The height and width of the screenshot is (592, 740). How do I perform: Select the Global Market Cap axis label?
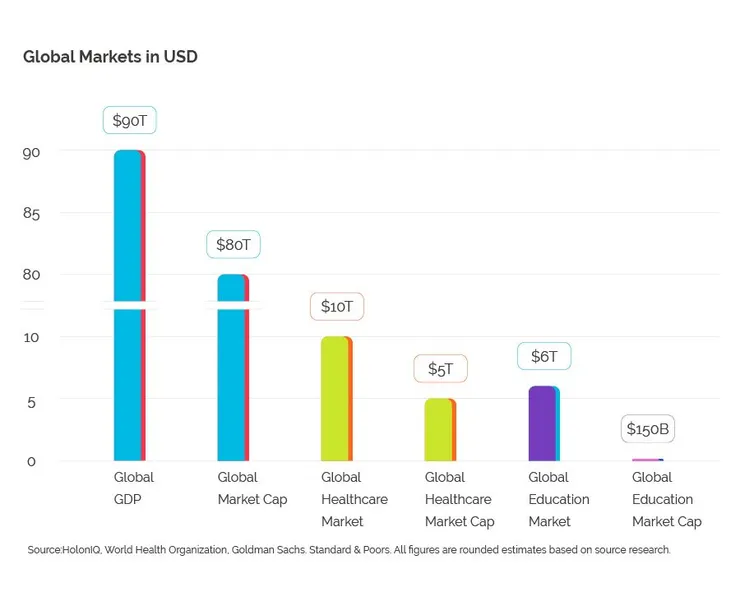click(x=251, y=488)
